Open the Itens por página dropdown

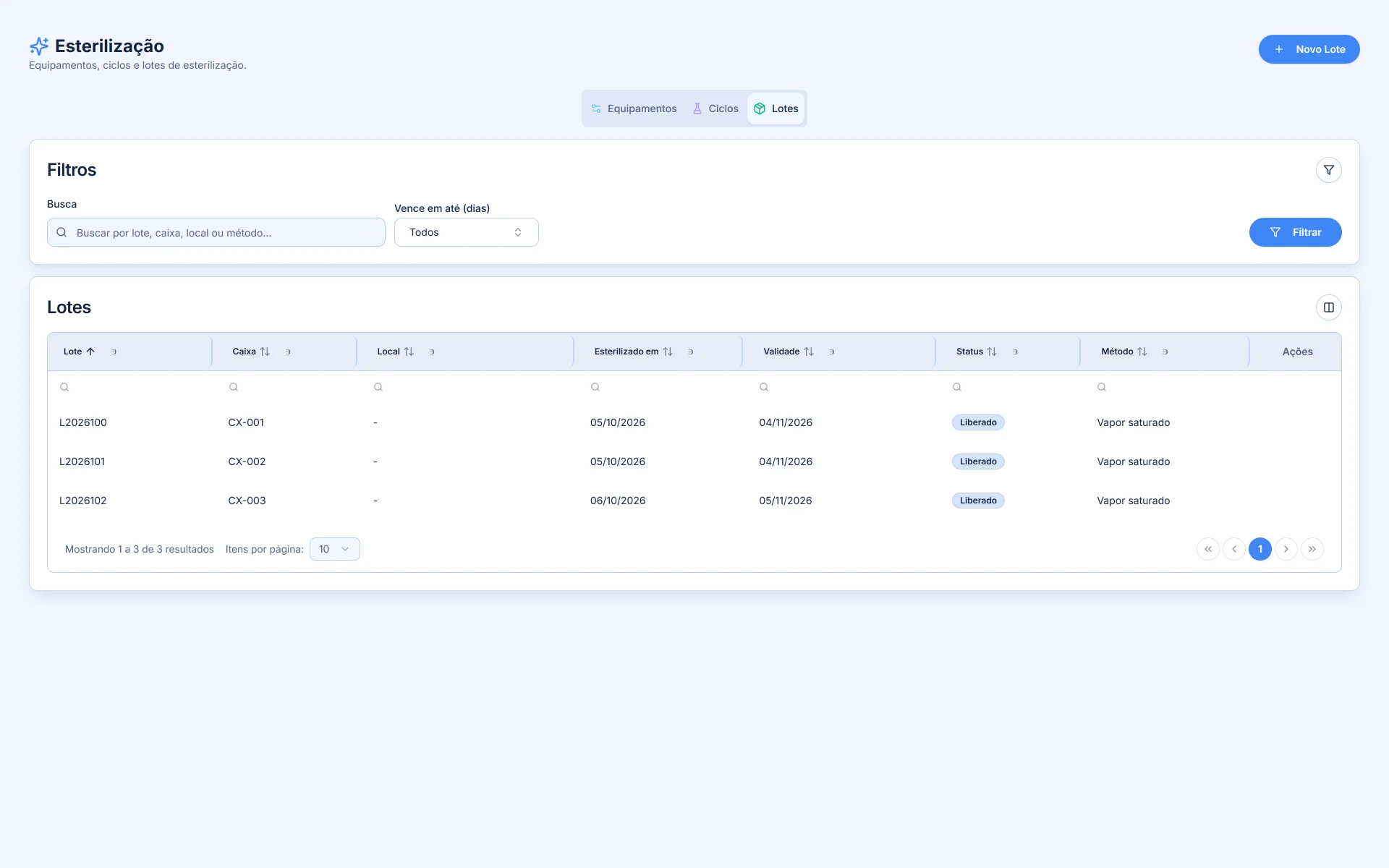(335, 549)
